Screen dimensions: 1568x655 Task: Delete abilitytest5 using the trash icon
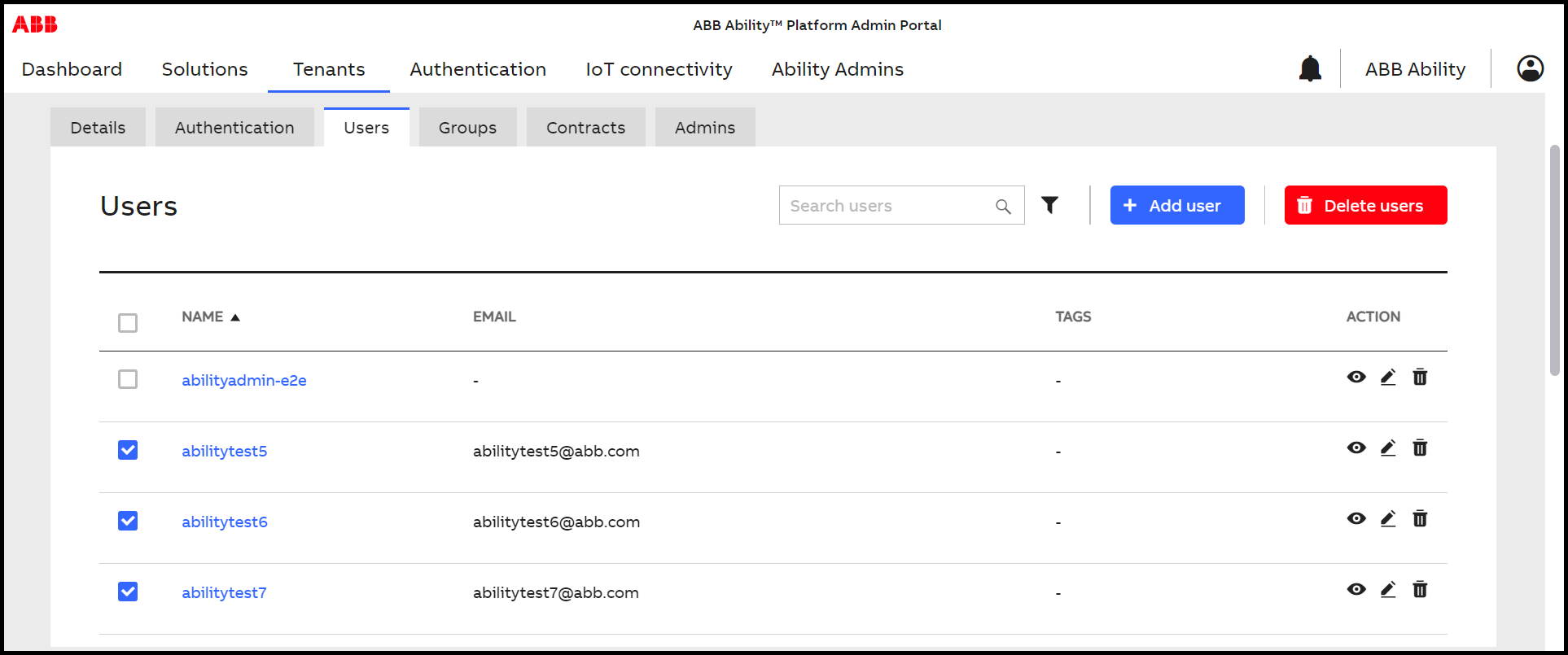click(1420, 448)
